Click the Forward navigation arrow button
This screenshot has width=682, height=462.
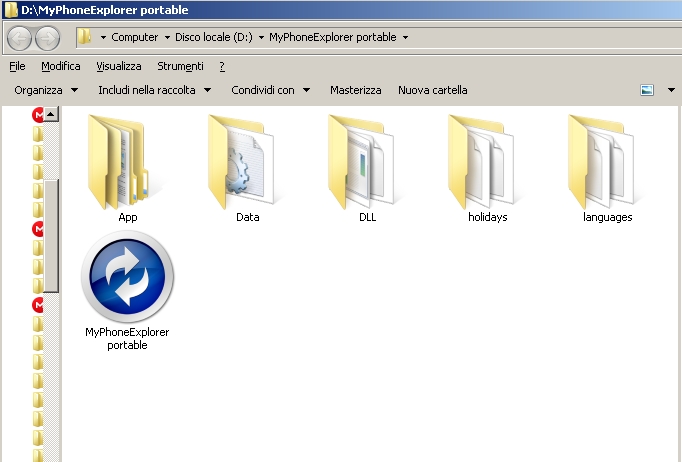(x=47, y=38)
